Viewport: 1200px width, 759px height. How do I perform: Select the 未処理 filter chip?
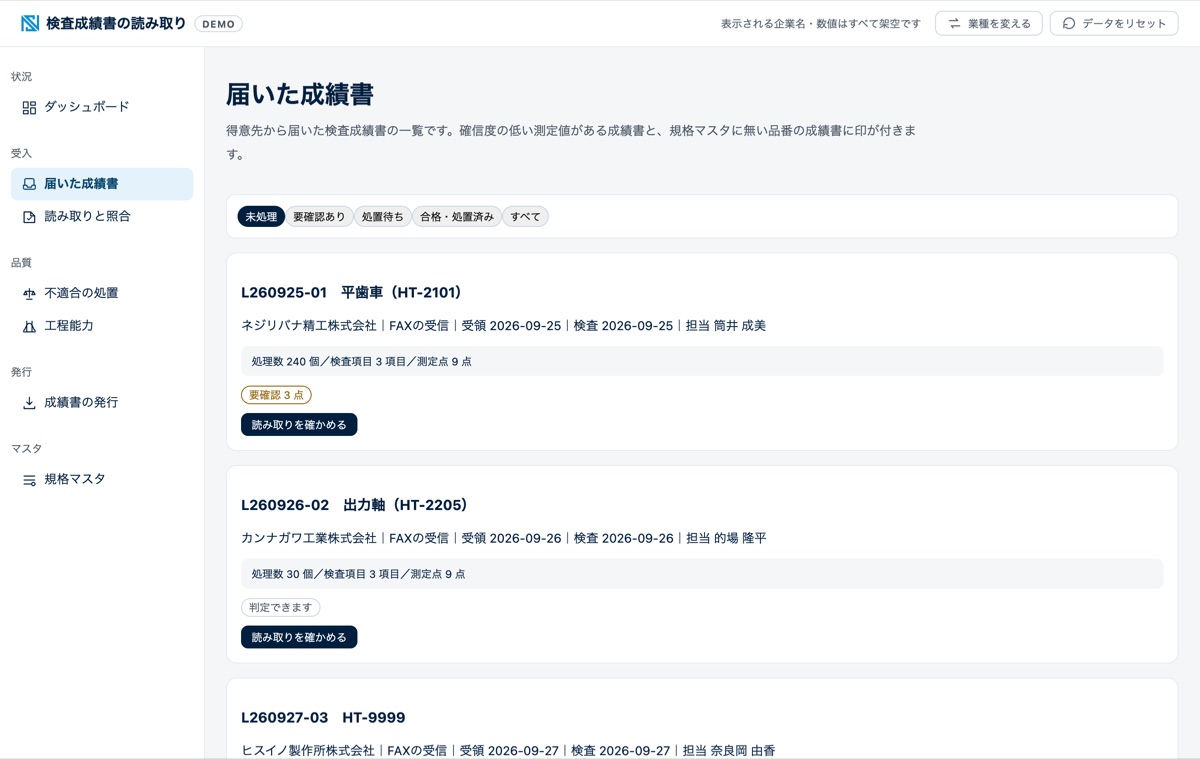click(261, 216)
